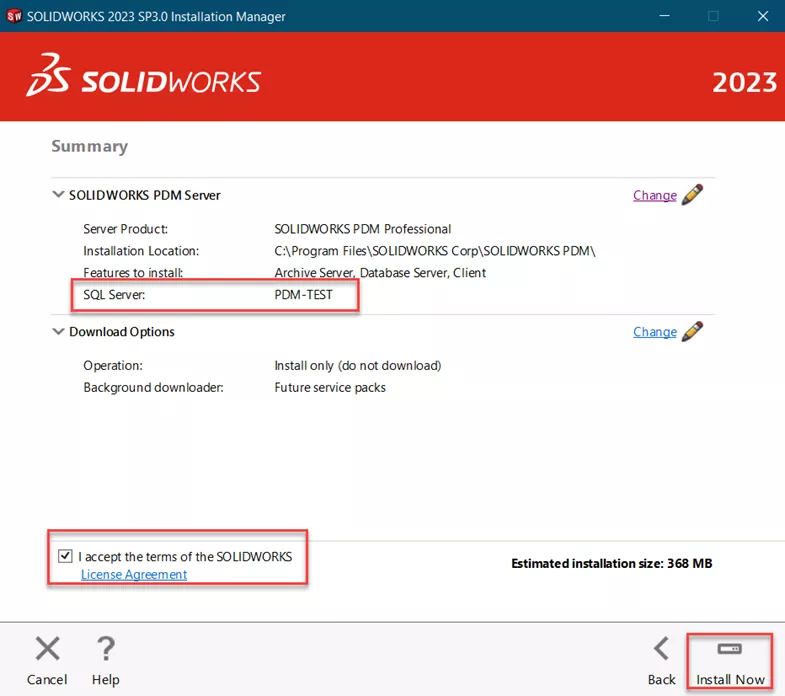
Task: Click the Install only (do not download) text
Action: pyautogui.click(x=357, y=366)
